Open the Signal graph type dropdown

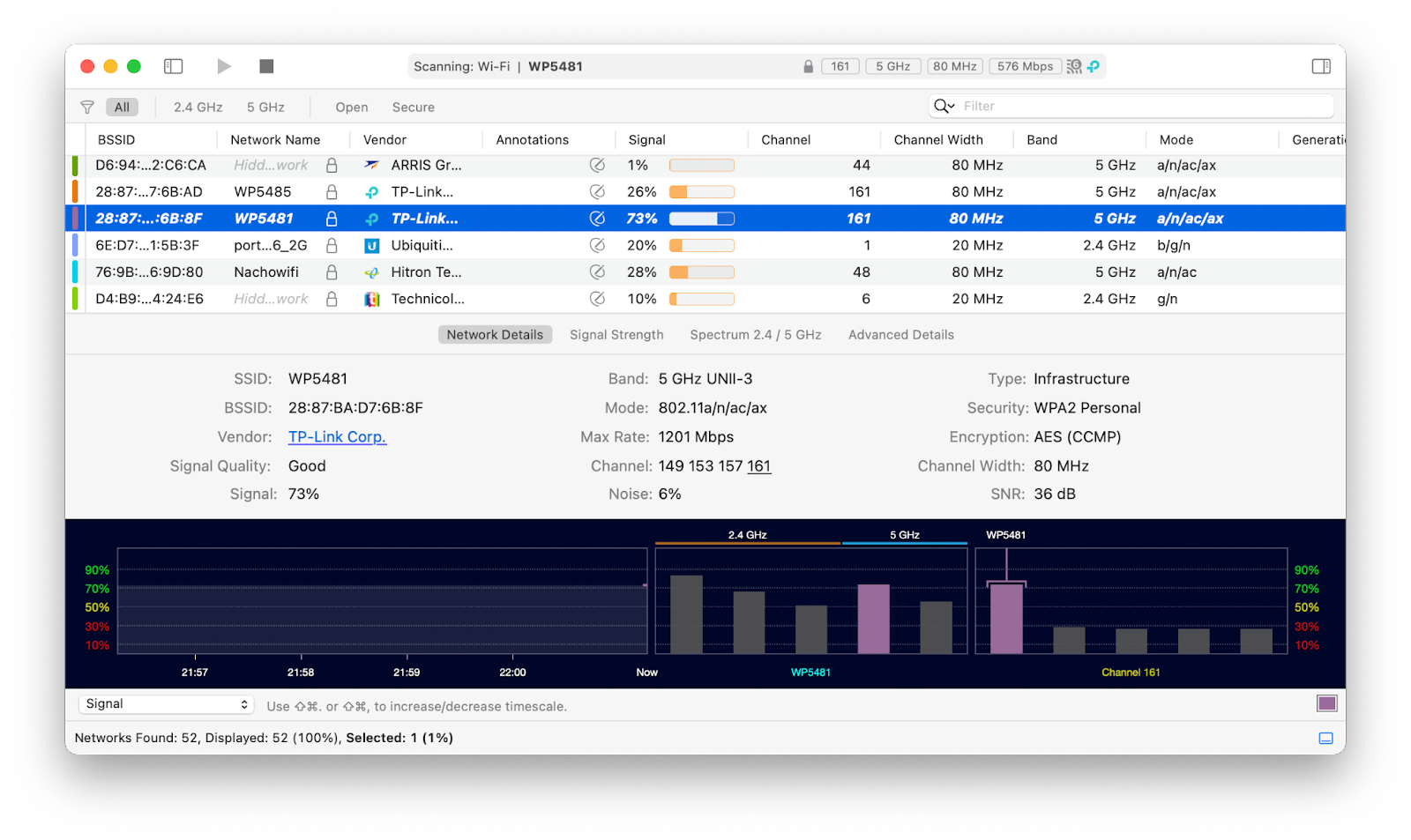[166, 704]
